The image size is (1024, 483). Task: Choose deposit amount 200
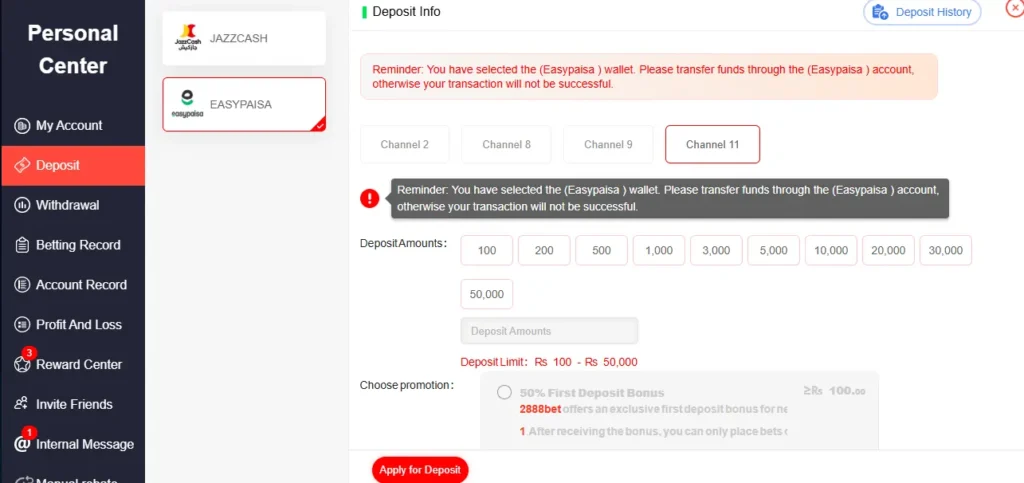(x=544, y=251)
